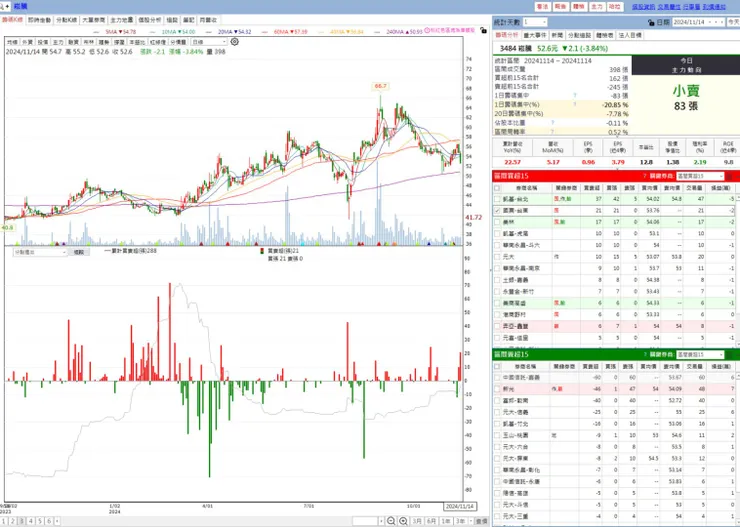
Task: Switch to the 大量券商 tab
Action: 93,20
